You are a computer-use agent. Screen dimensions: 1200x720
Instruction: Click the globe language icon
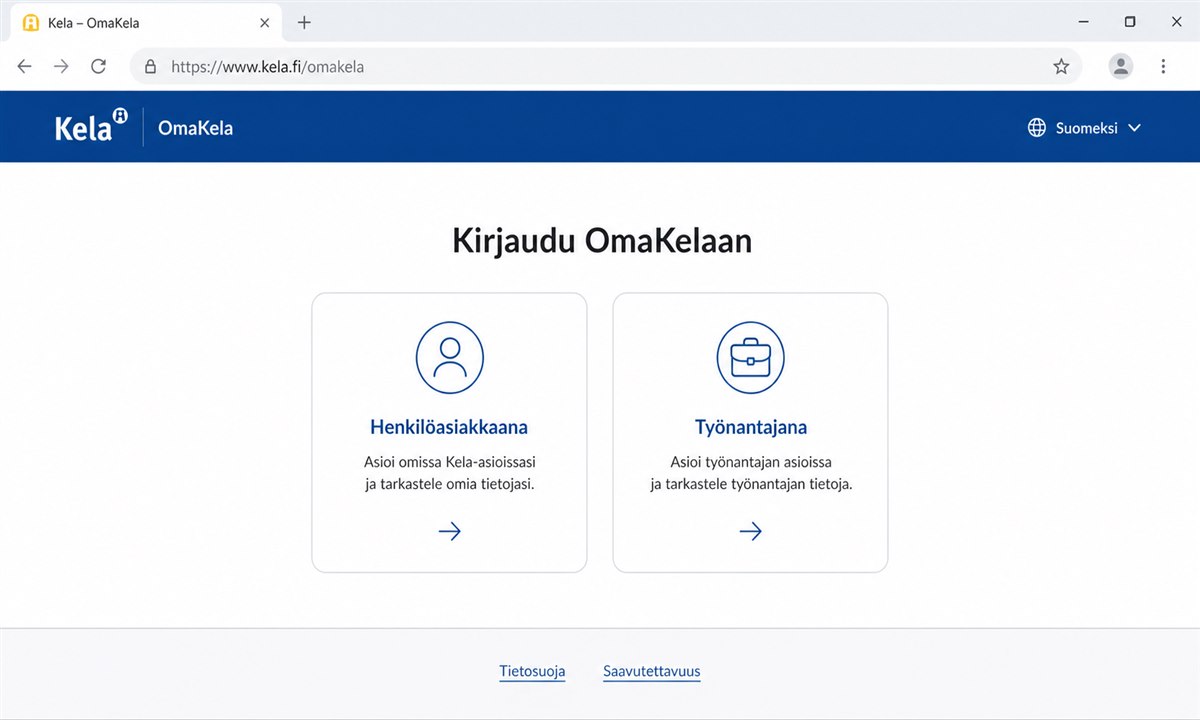[1037, 128]
